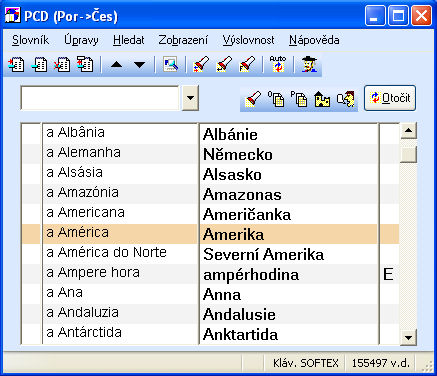Click the magnifier picture search icon
Image resolution: width=437 pixels, height=376 pixels.
click(x=170, y=64)
